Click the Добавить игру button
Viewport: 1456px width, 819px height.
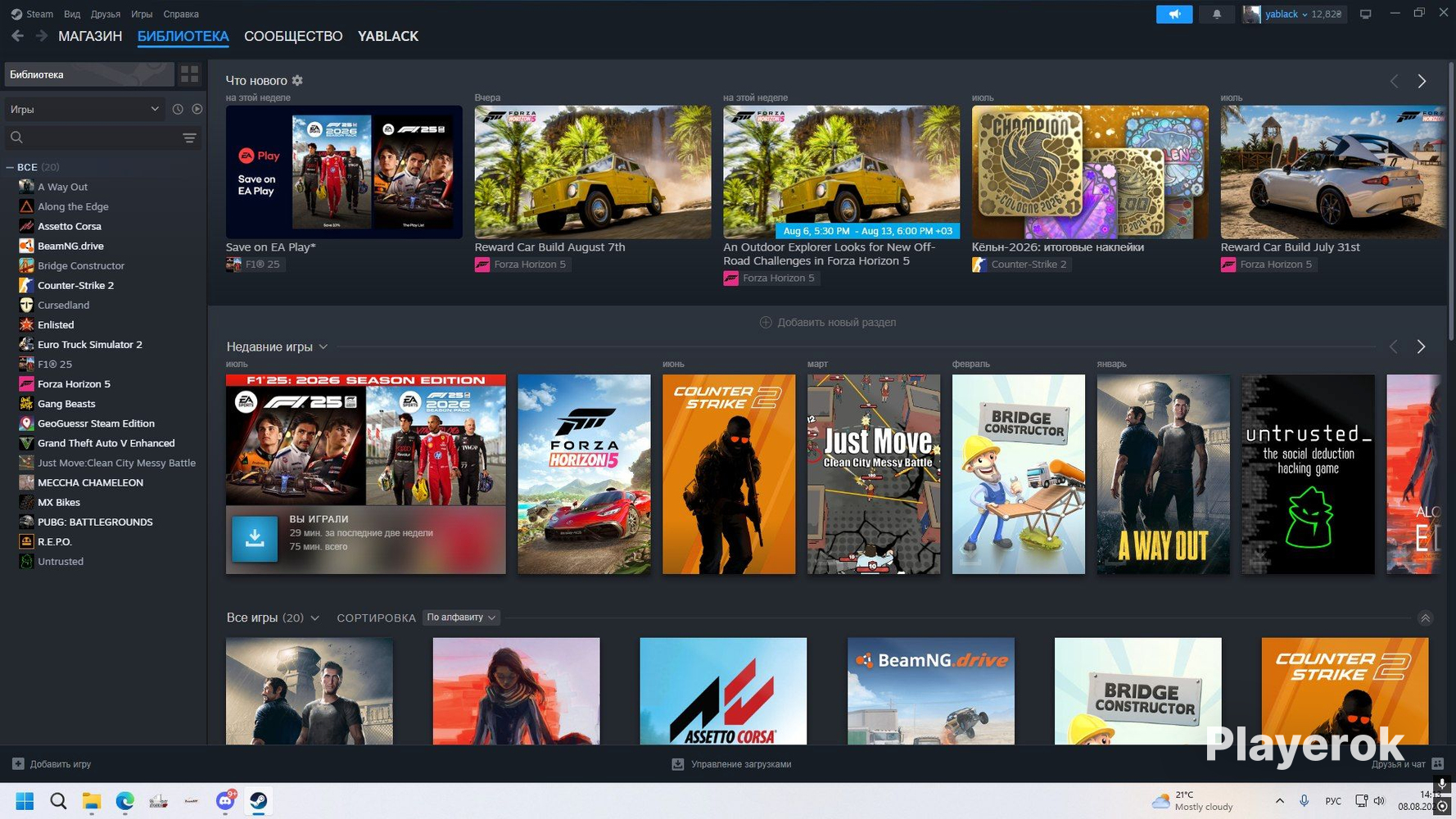(52, 764)
